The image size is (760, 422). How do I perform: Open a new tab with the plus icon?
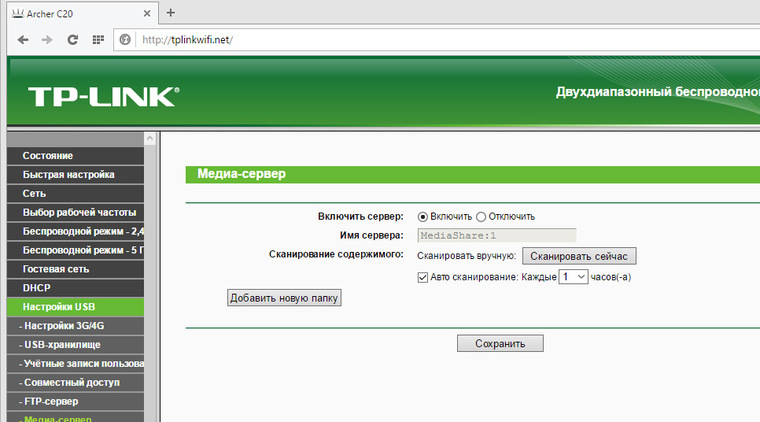click(171, 13)
